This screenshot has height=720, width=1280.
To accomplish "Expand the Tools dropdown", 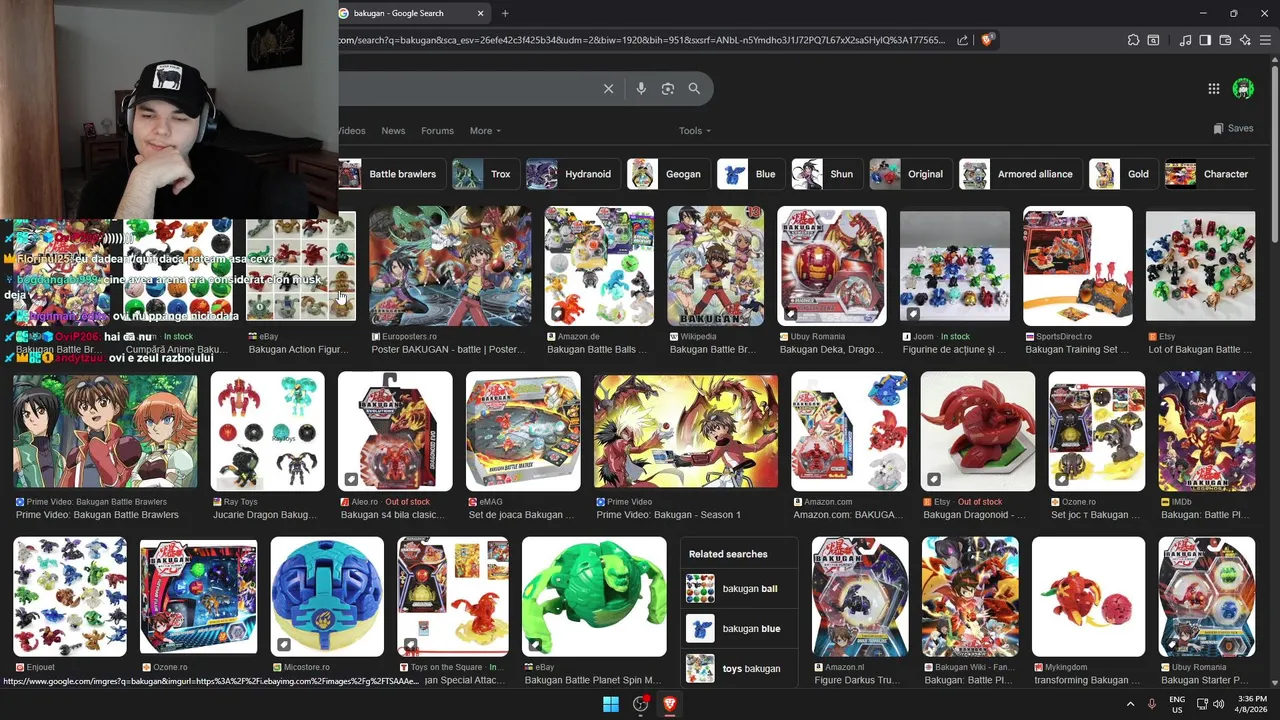I will pos(695,131).
